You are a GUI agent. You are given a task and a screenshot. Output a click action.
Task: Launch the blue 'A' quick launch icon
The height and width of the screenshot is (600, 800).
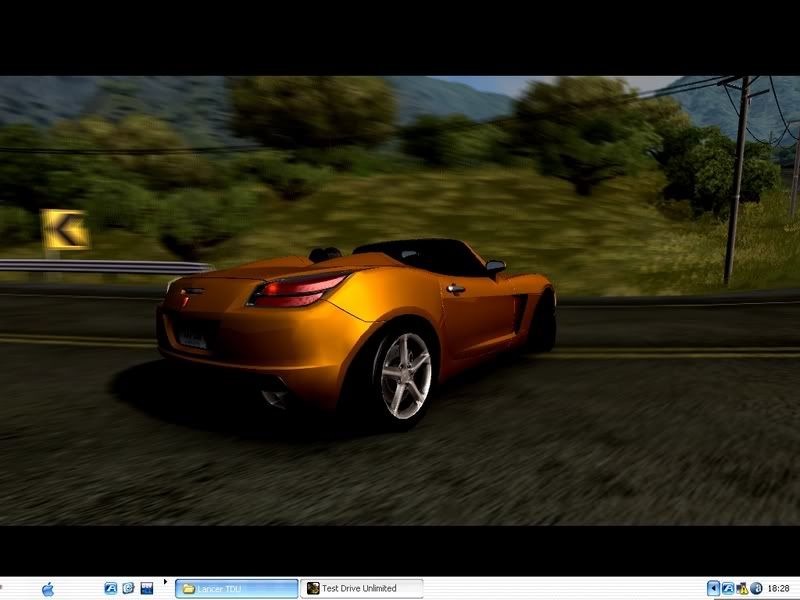pos(111,588)
